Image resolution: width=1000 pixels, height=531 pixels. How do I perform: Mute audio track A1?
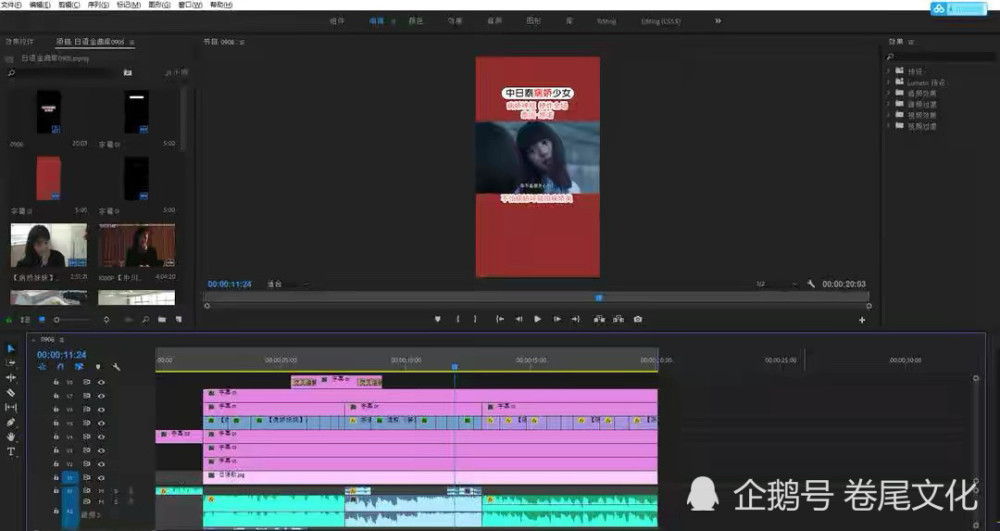(x=101, y=491)
